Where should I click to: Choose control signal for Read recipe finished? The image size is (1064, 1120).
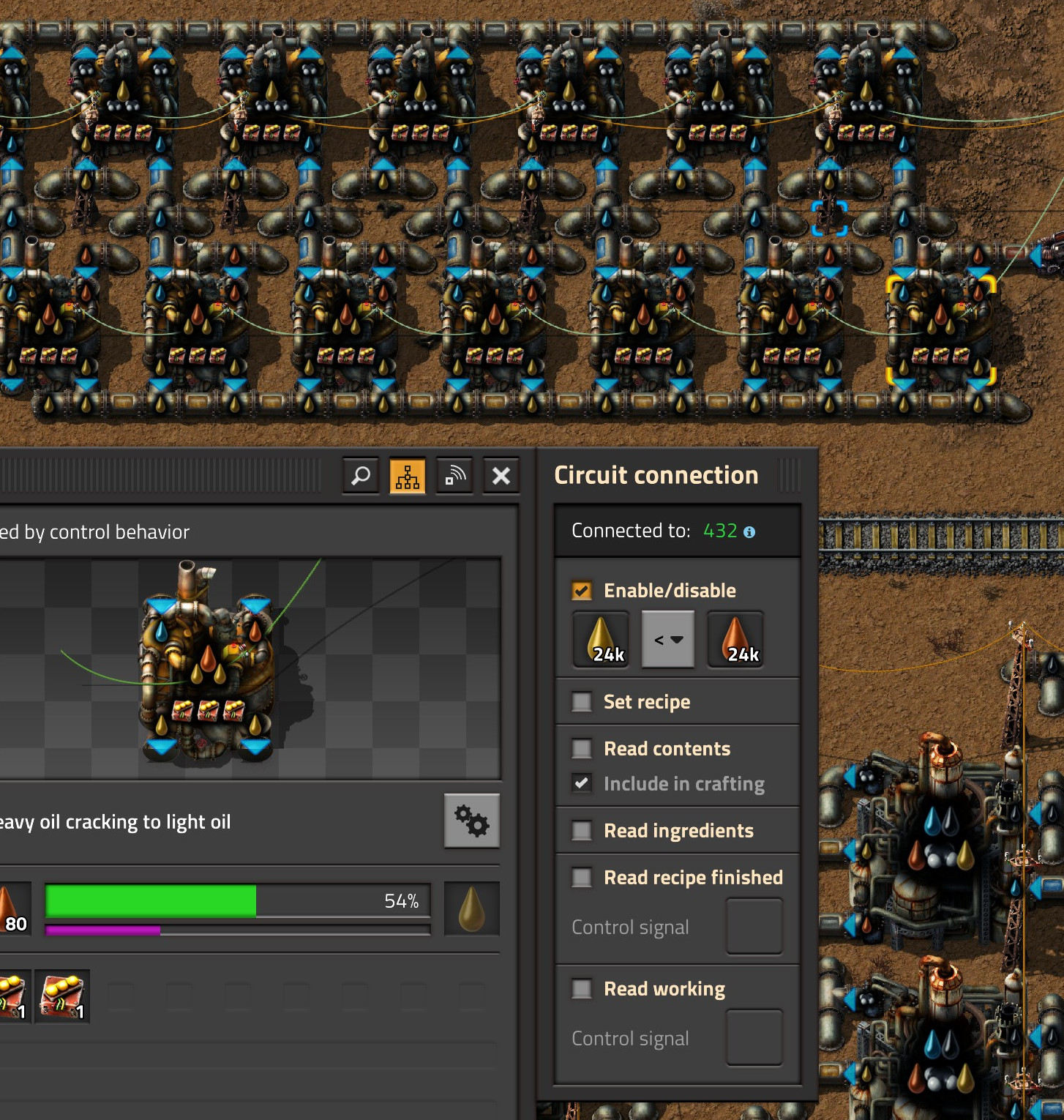pyautogui.click(x=754, y=926)
